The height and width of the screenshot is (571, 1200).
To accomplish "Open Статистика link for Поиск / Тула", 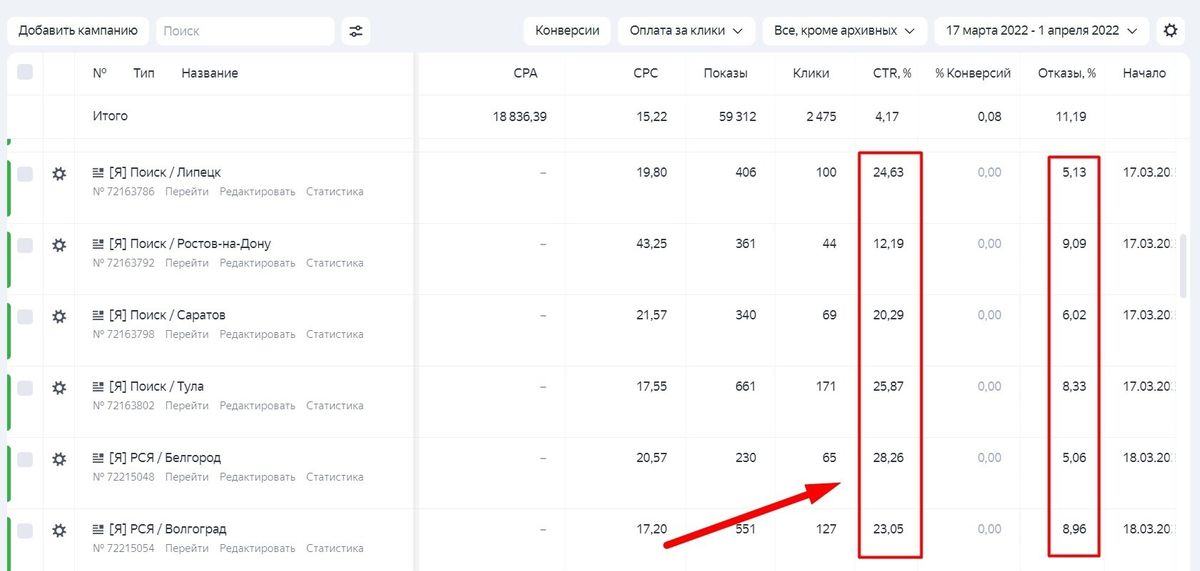I will (x=335, y=405).
